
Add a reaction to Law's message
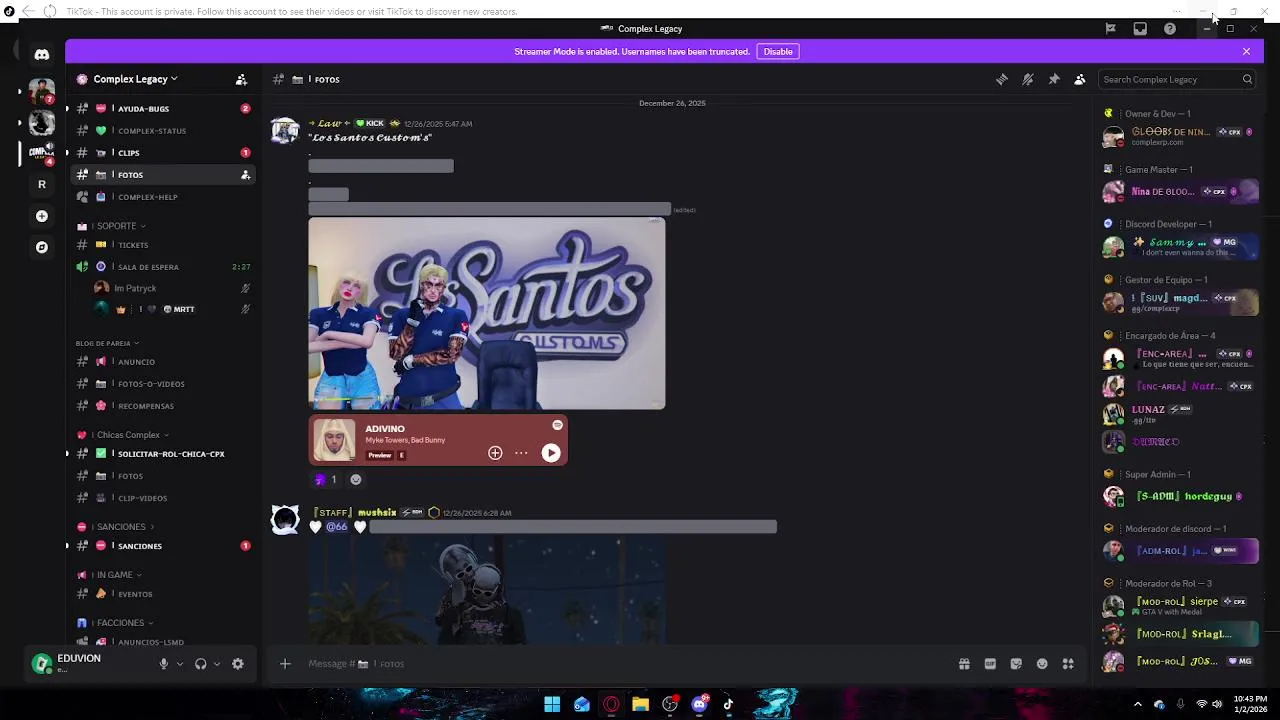[355, 480]
